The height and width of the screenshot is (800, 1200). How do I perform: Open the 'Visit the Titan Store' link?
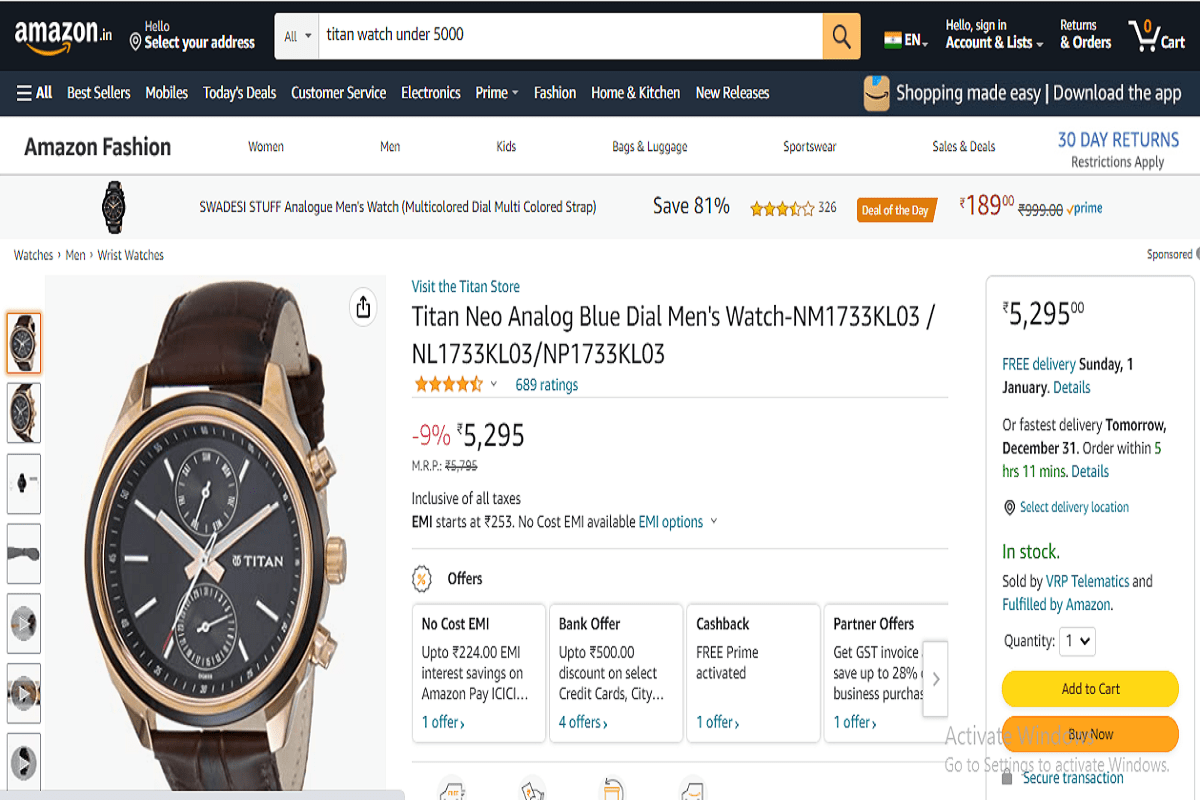coord(465,286)
